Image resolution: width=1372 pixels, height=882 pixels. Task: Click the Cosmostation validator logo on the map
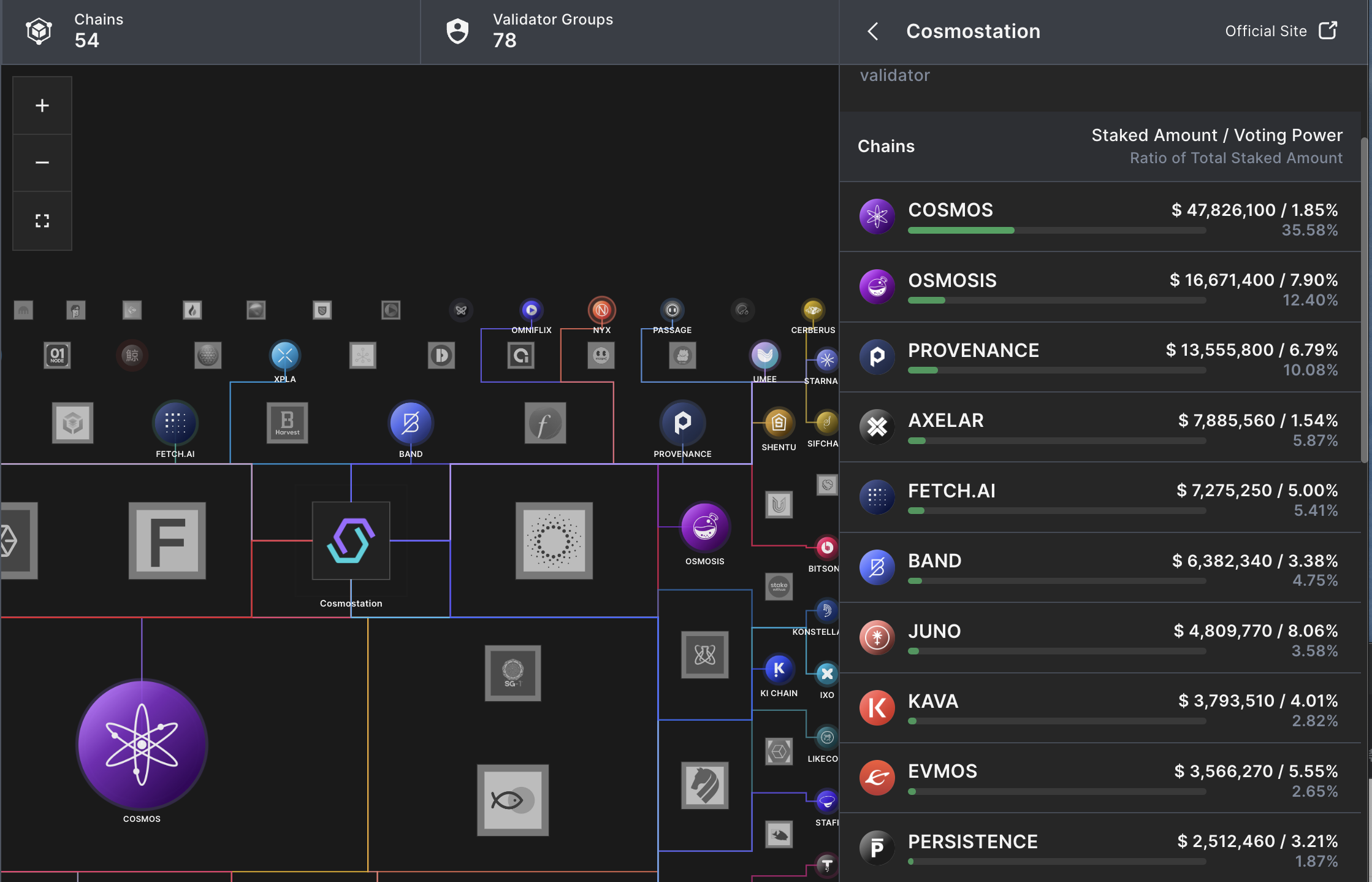(351, 540)
